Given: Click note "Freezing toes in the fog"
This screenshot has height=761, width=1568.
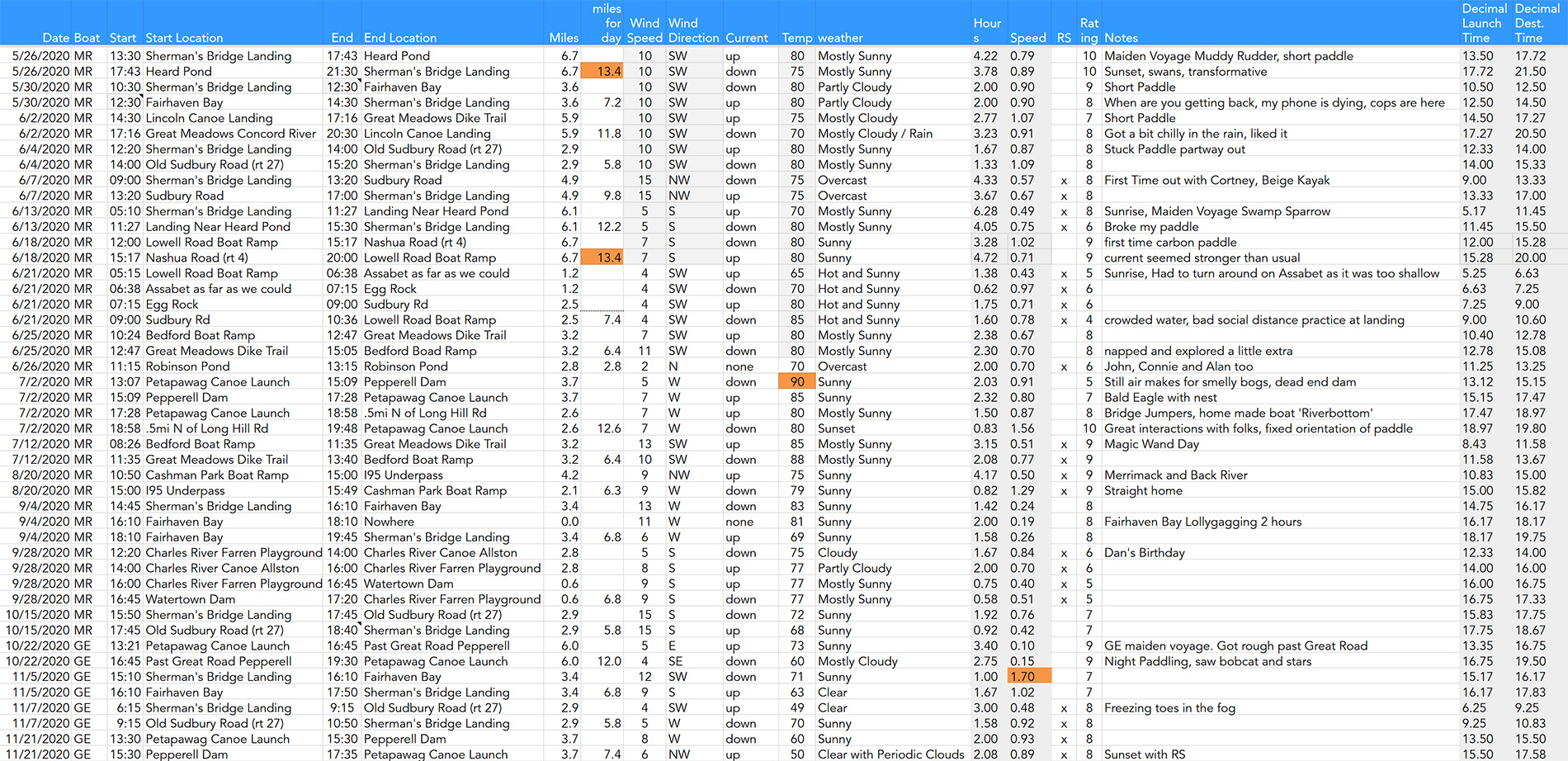Looking at the screenshot, I should (1169, 708).
